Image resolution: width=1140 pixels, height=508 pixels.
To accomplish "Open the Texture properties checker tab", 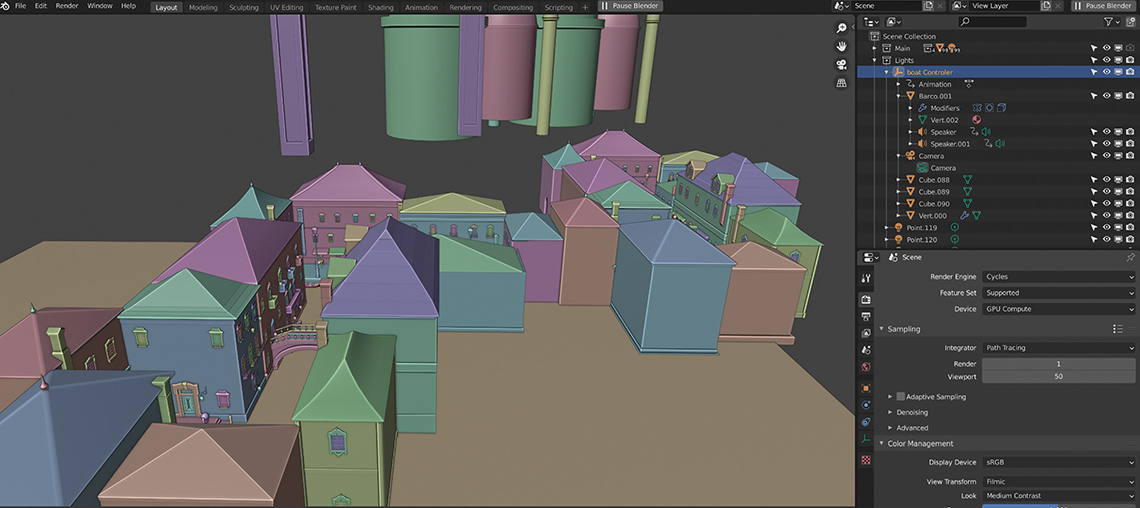I will pyautogui.click(x=866, y=460).
